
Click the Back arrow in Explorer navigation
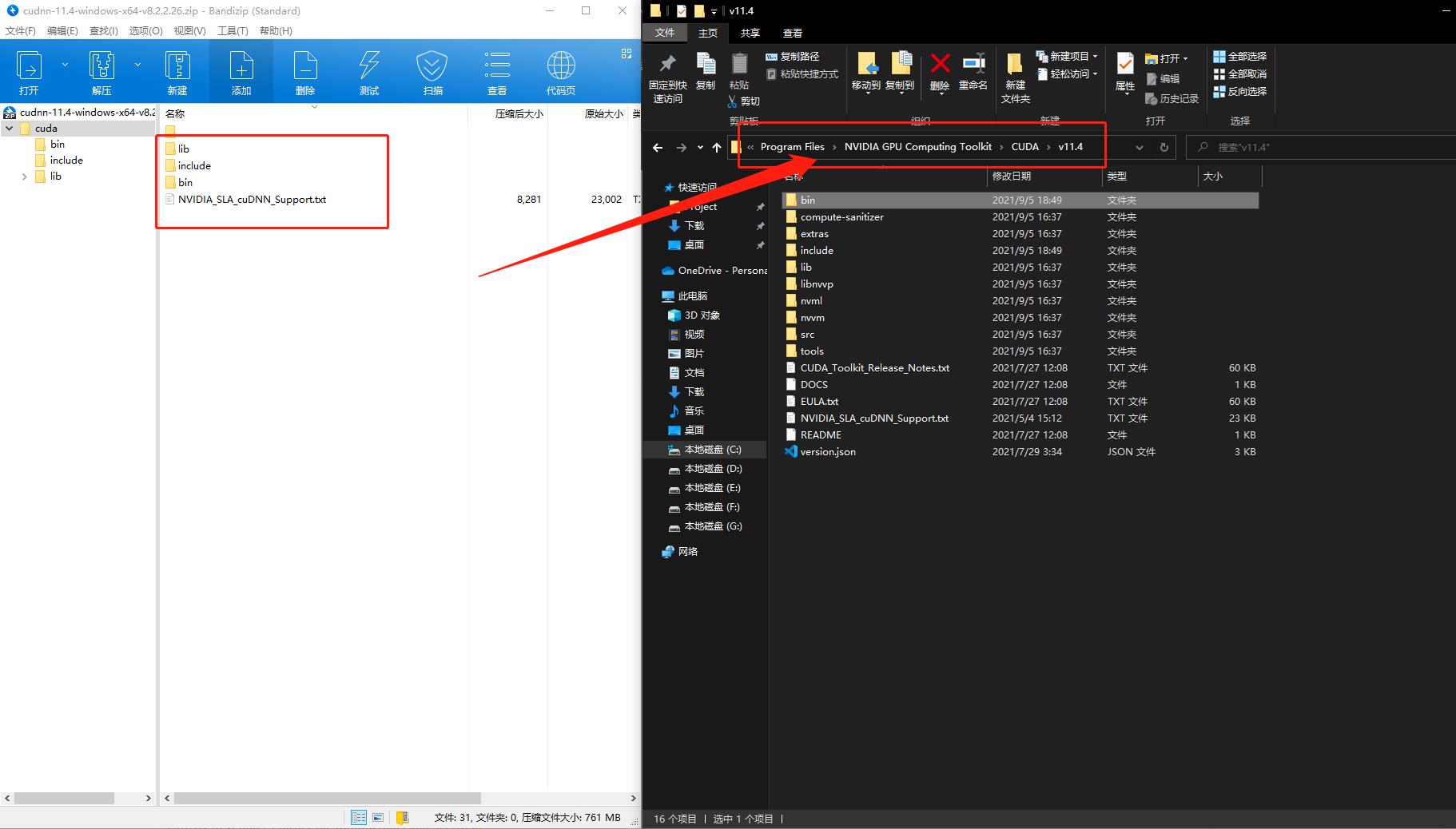tap(658, 147)
